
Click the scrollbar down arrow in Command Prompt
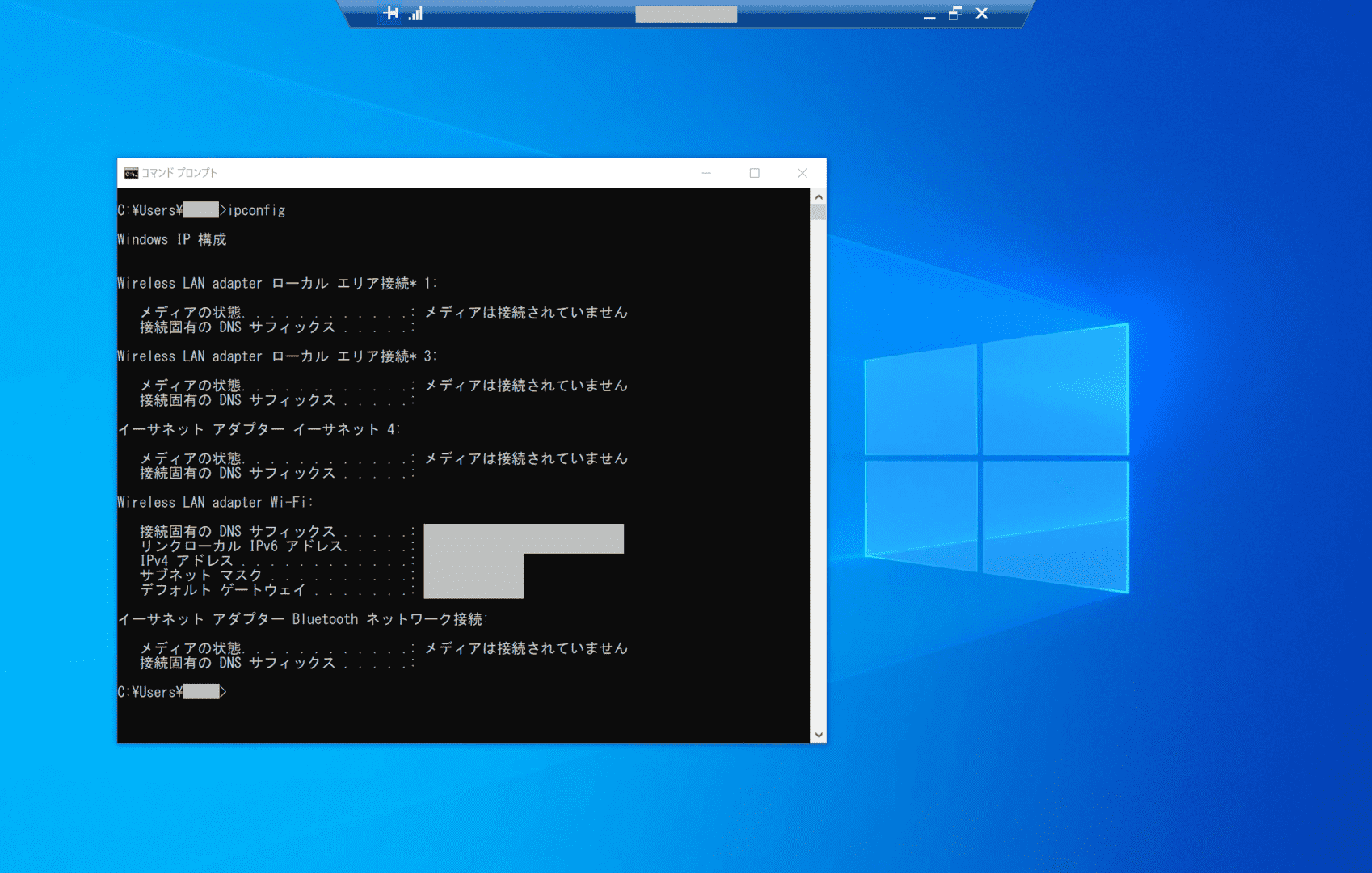click(819, 735)
